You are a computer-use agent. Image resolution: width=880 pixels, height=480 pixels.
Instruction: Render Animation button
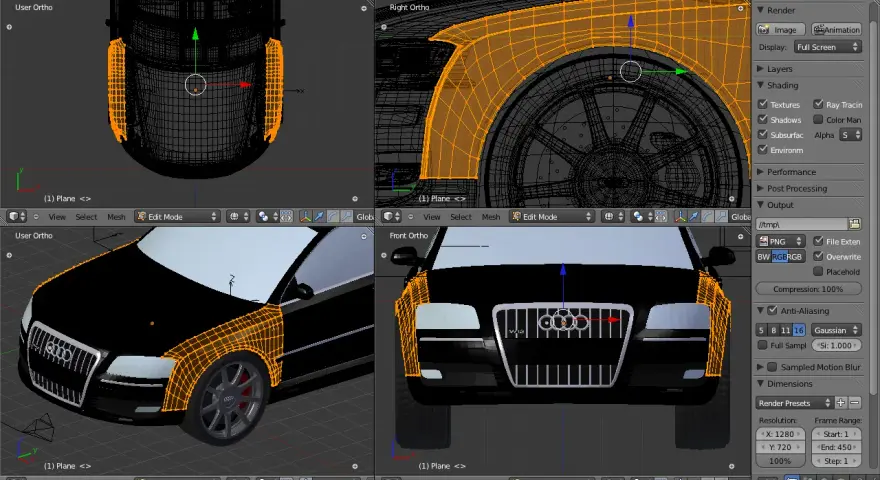[x=837, y=30]
